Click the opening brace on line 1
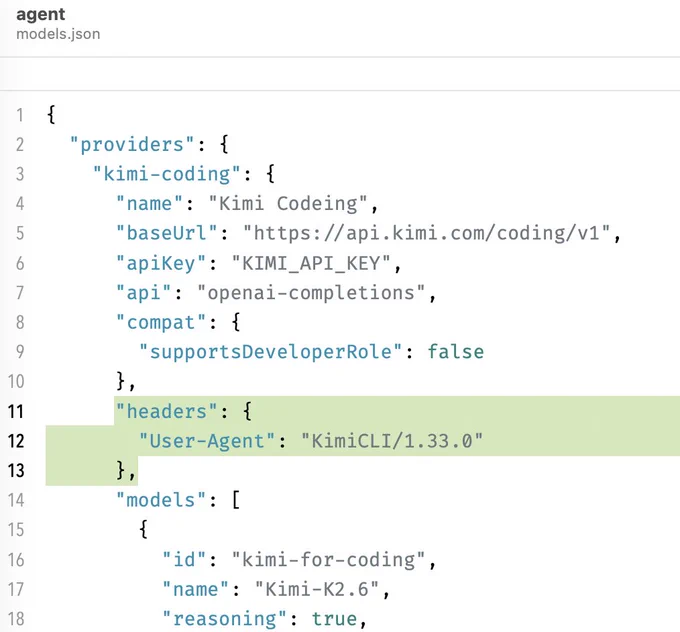Screen dimensions: 680x632 (x=51, y=115)
